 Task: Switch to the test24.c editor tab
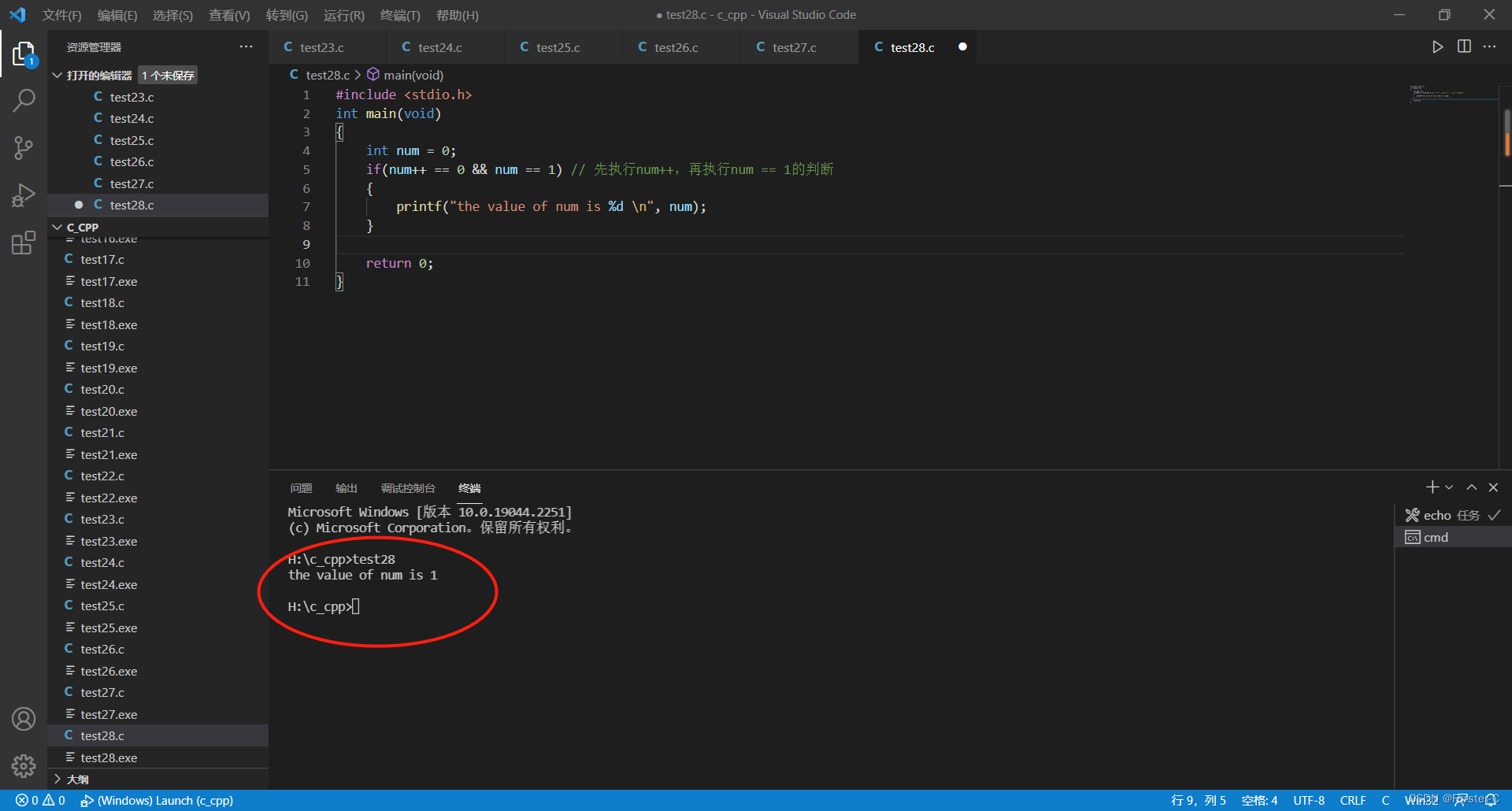click(x=445, y=47)
